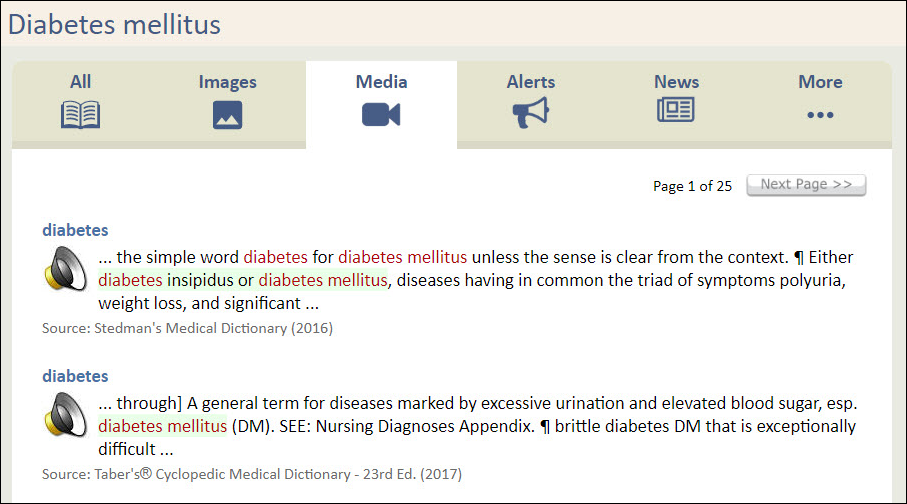Expand the More tab options
Screen dimensions: 907x504
point(820,82)
